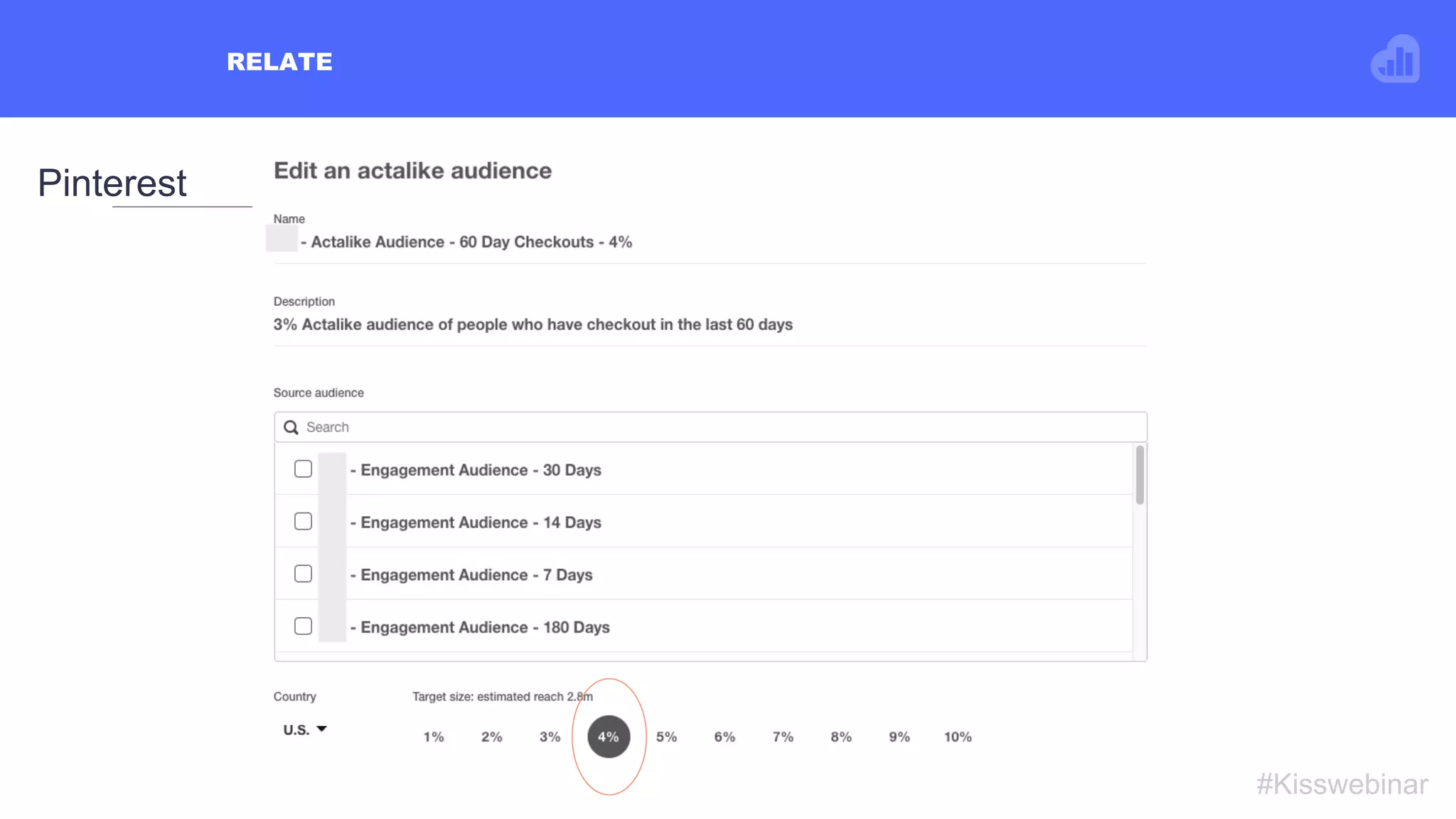
Task: Open the U.S. country dropdown
Action: (305, 730)
